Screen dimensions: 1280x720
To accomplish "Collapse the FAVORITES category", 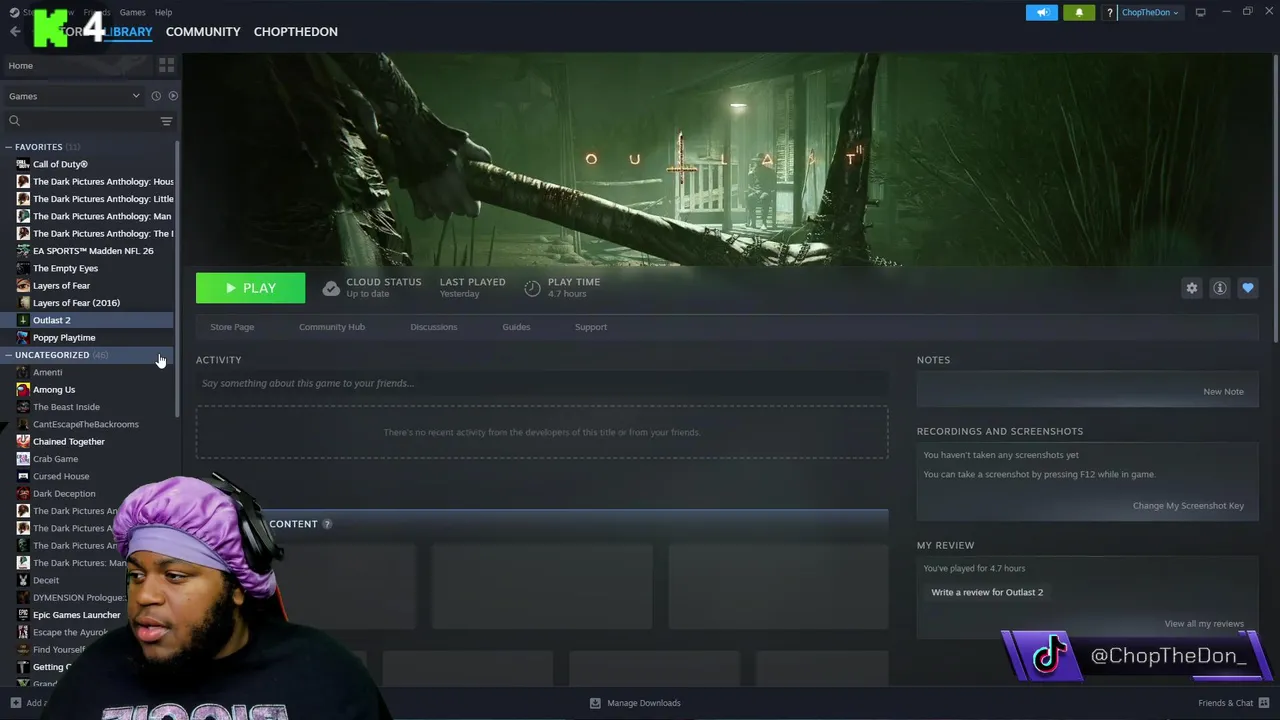I will 9,147.
